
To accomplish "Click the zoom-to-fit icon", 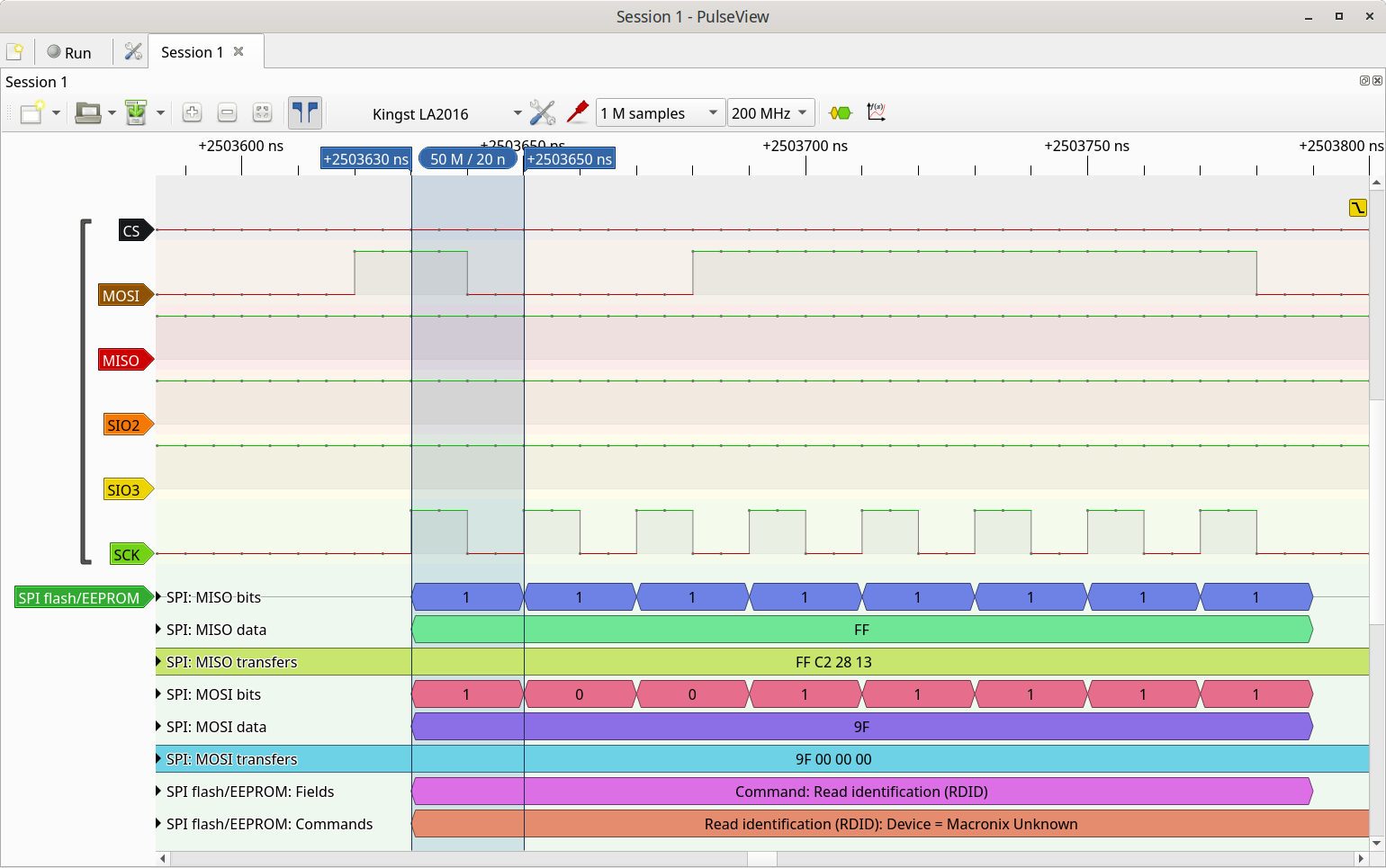I will (263, 112).
